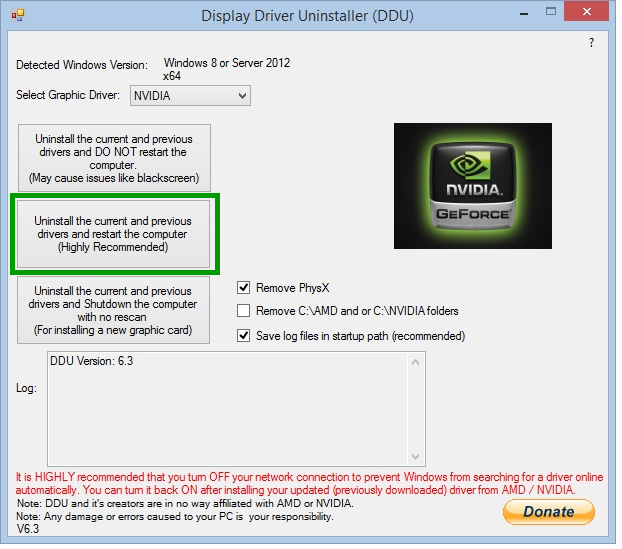The width and height of the screenshot is (622, 549).
Task: Enable Remove C:\AMD and C:\NVIDIA folders
Action: [244, 311]
